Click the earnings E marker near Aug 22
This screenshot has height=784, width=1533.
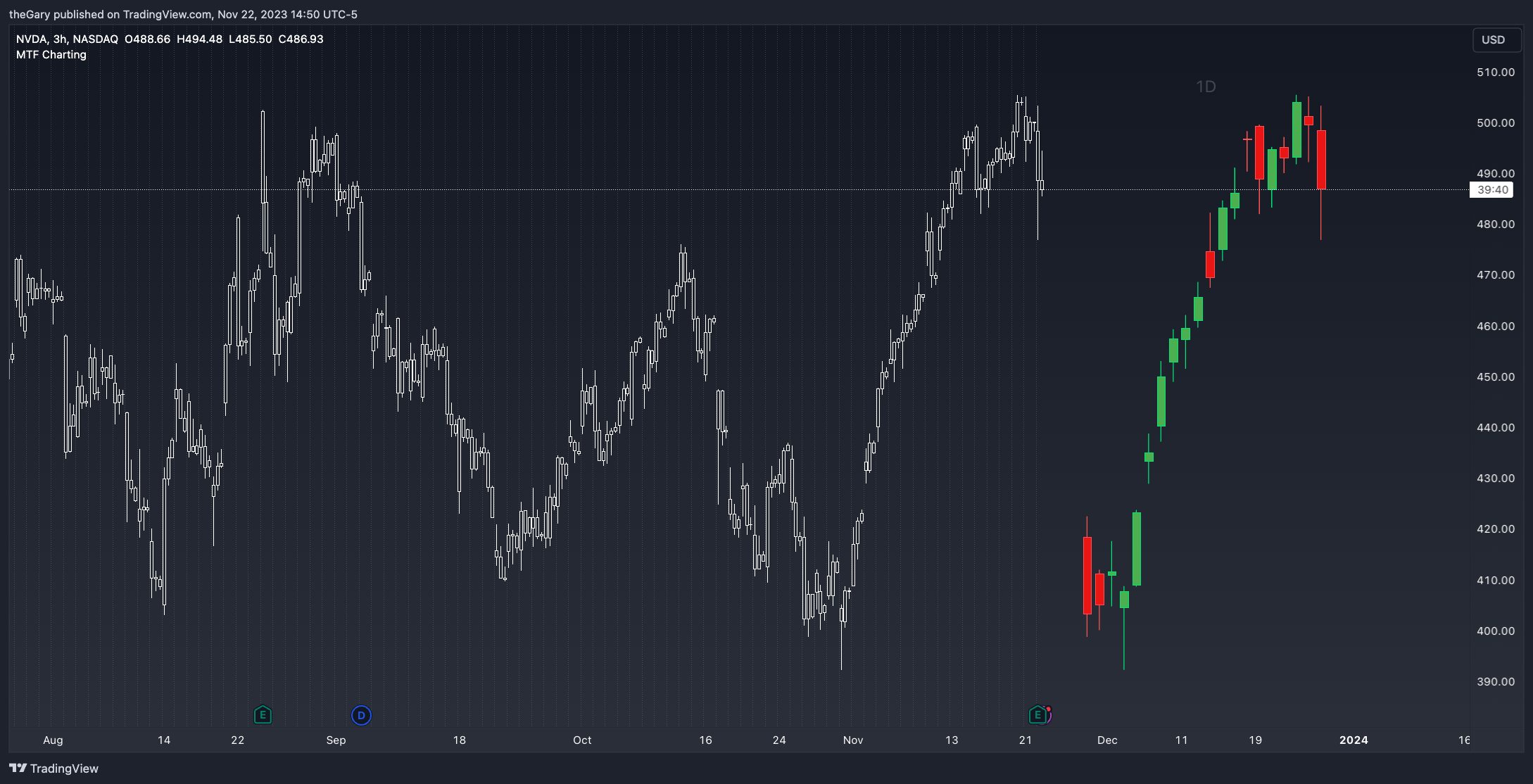(263, 715)
